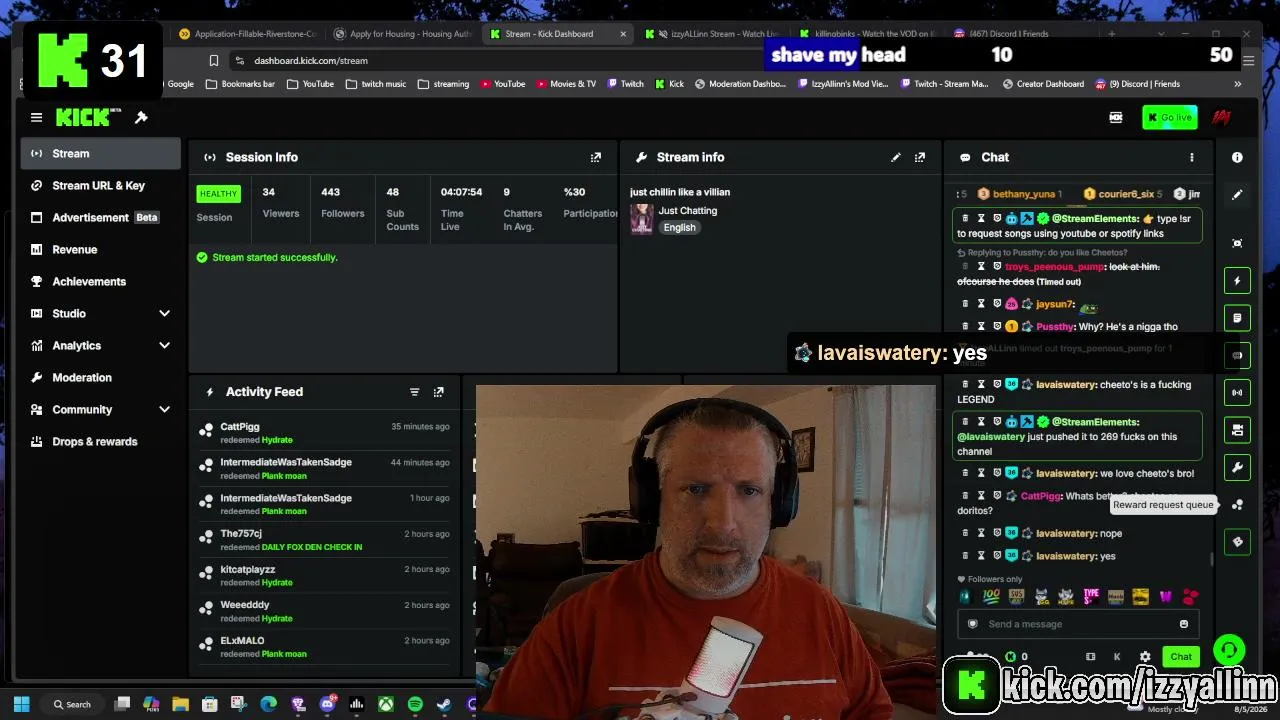1280x720 pixels.
Task: Open the emoji picker in message box
Action: point(1184,624)
